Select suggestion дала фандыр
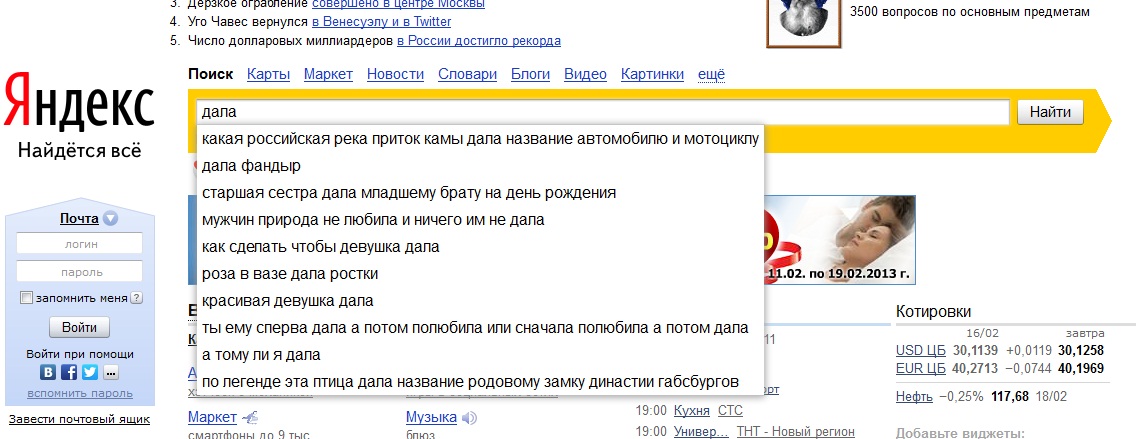 click(480, 166)
